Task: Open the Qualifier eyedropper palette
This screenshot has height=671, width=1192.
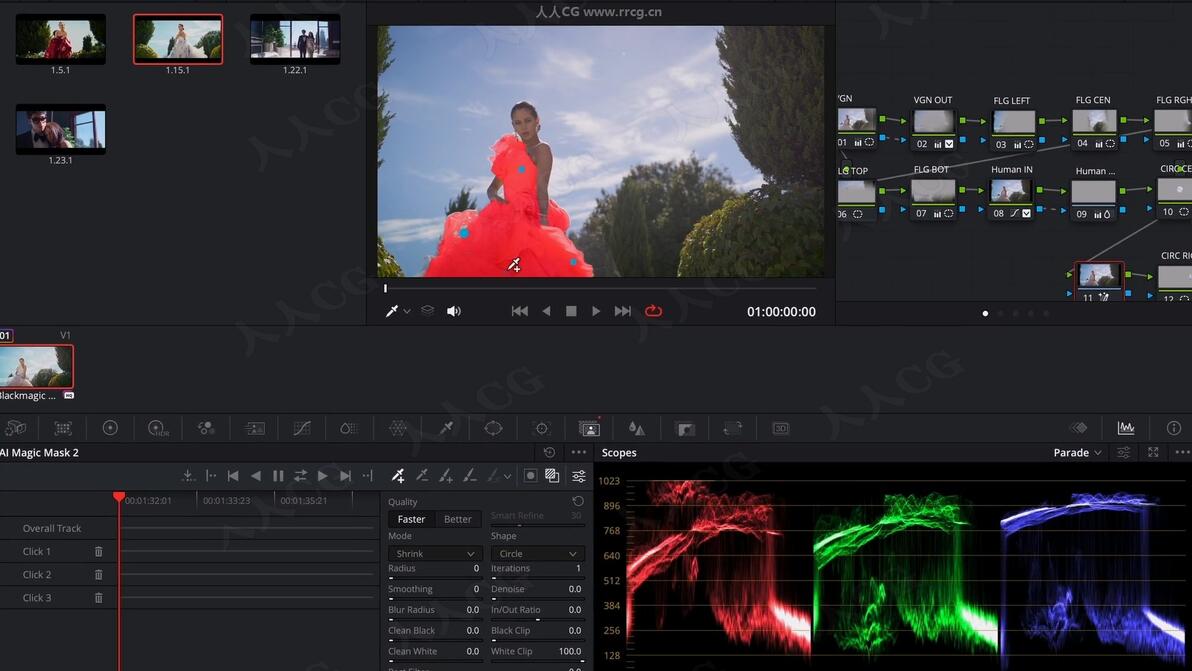Action: (x=446, y=429)
